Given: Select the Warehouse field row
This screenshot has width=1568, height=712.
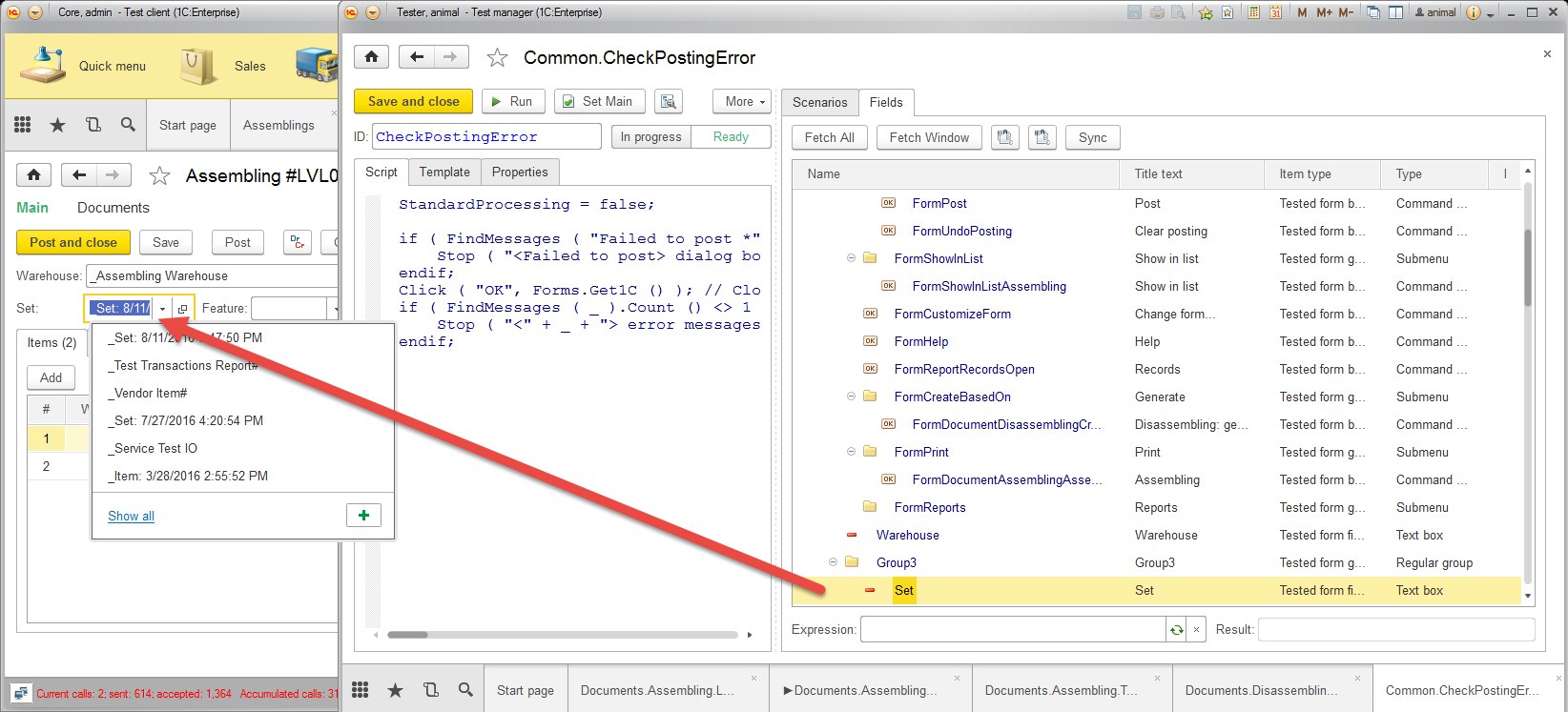Looking at the screenshot, I should [x=1156, y=535].
